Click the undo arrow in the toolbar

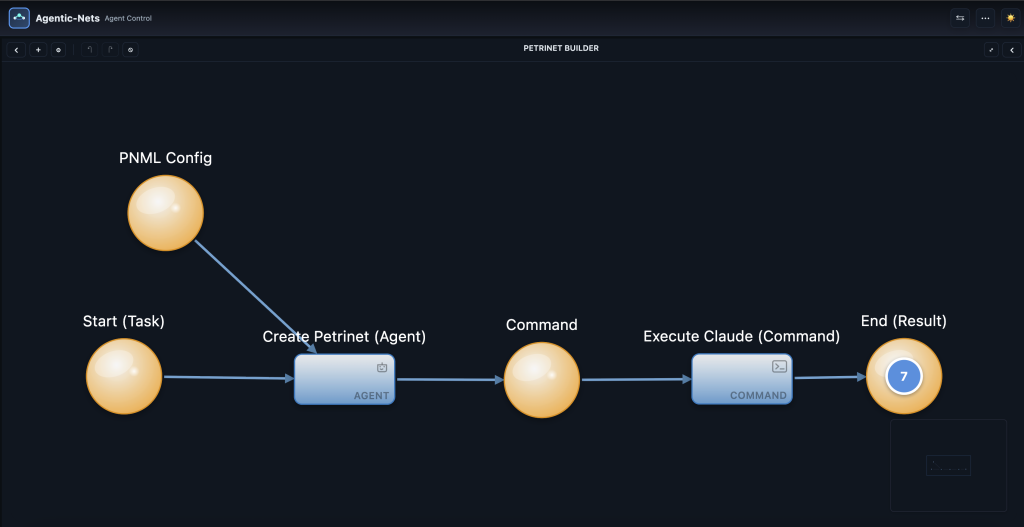[x=89, y=49]
